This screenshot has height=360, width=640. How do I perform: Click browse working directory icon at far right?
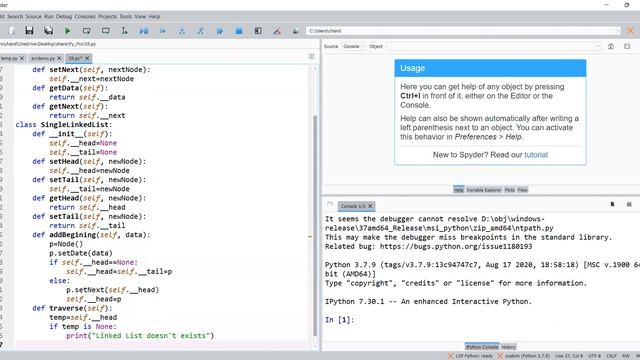(631, 31)
